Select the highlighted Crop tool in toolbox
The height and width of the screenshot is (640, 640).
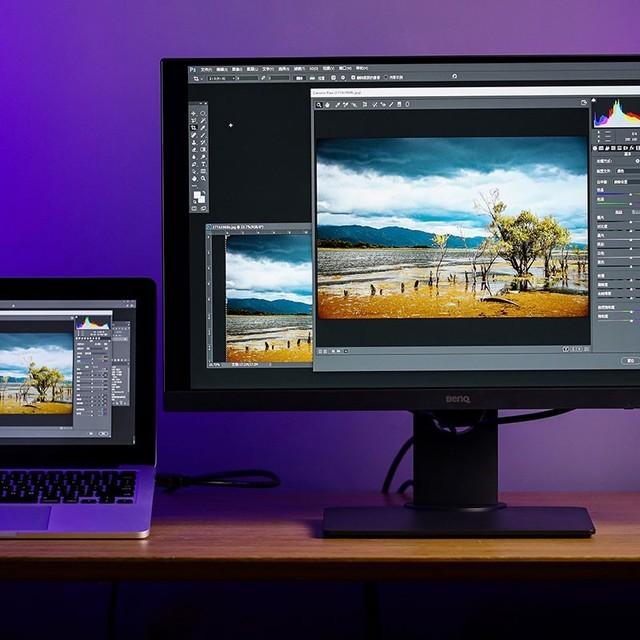(193, 128)
